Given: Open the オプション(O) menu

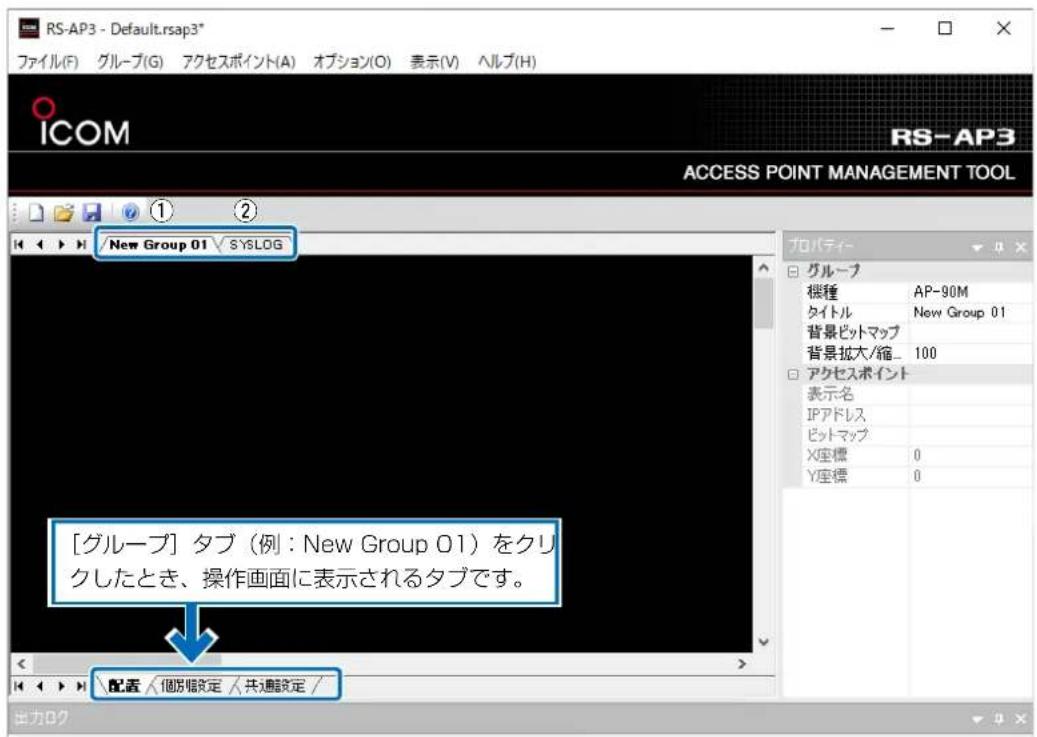Looking at the screenshot, I should tap(352, 62).
